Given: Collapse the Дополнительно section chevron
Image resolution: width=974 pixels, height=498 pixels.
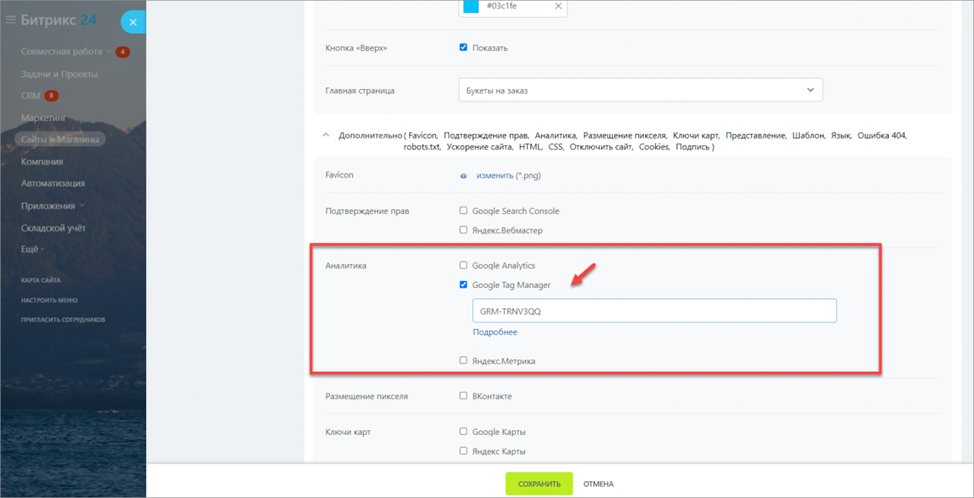Looking at the screenshot, I should point(326,135).
